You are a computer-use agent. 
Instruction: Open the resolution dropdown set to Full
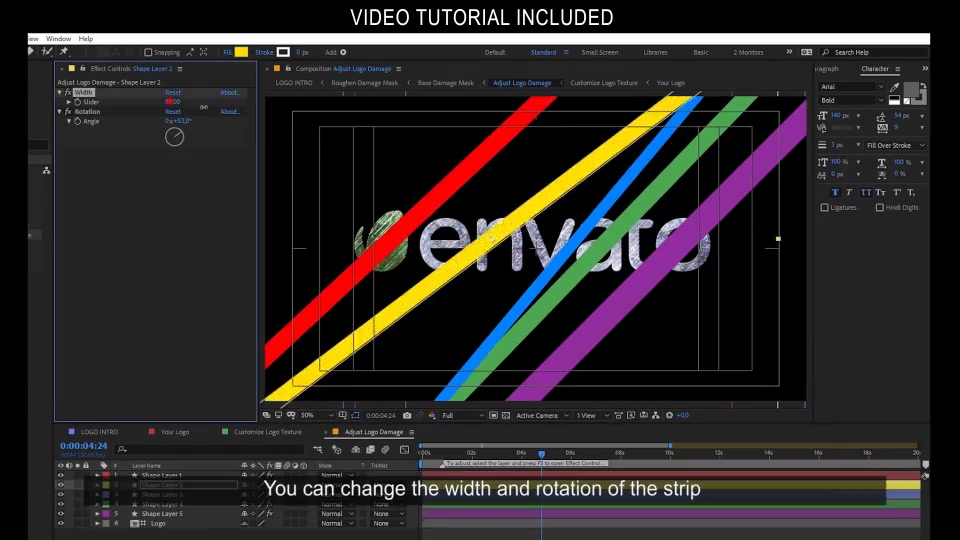point(462,415)
